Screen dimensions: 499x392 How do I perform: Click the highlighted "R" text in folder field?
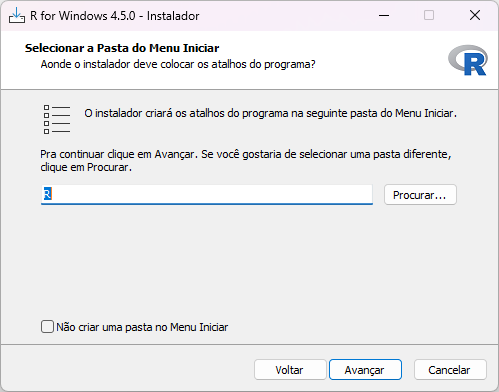pos(48,194)
